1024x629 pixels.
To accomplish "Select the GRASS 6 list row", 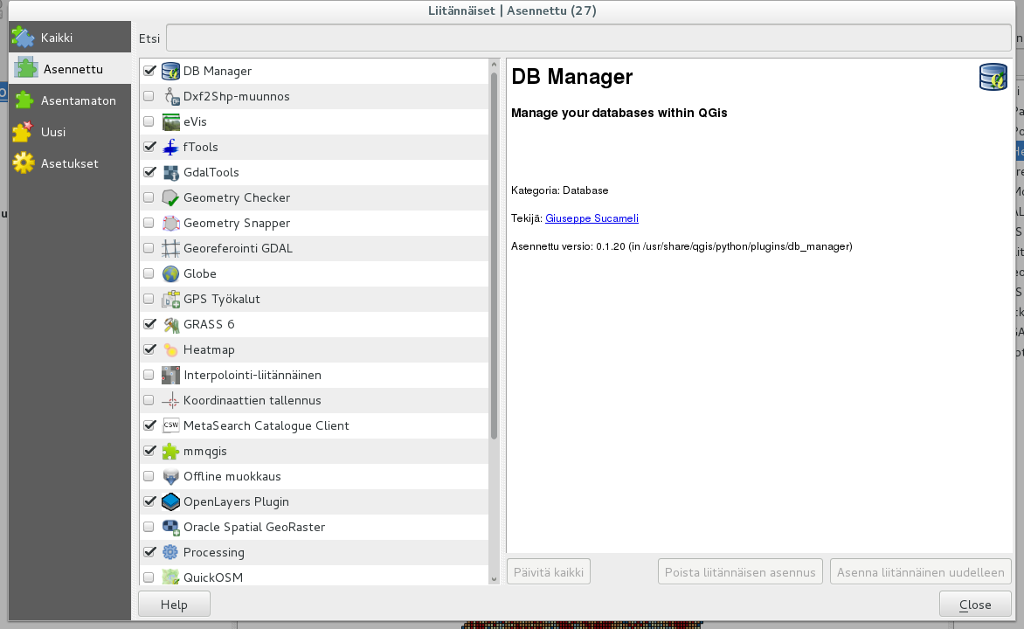I will point(314,325).
